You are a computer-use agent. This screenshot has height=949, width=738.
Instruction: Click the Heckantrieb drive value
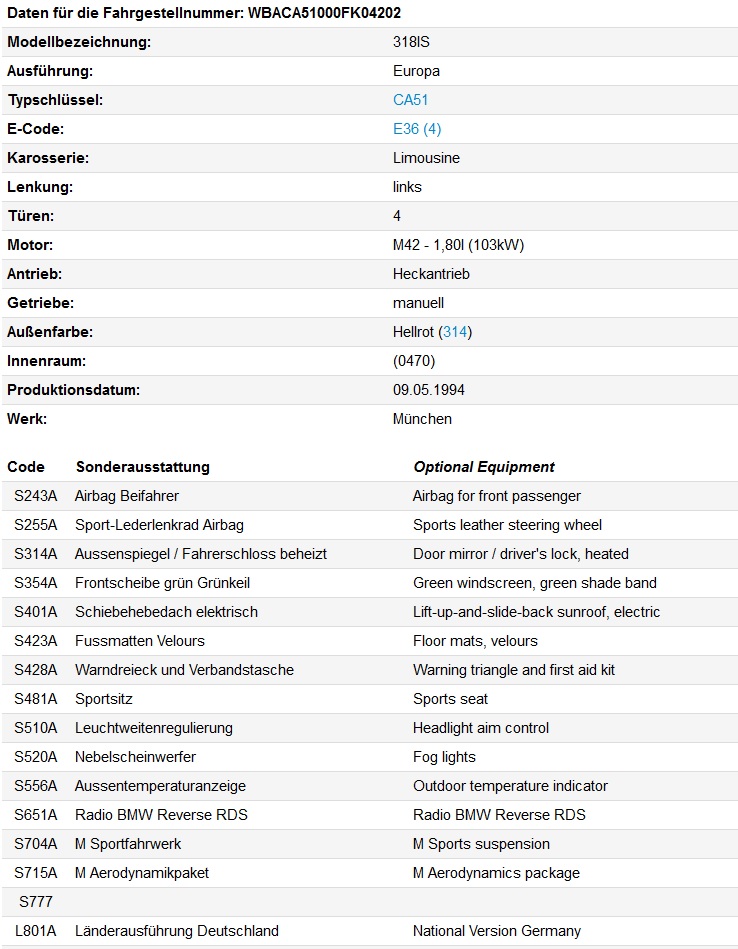click(431, 274)
